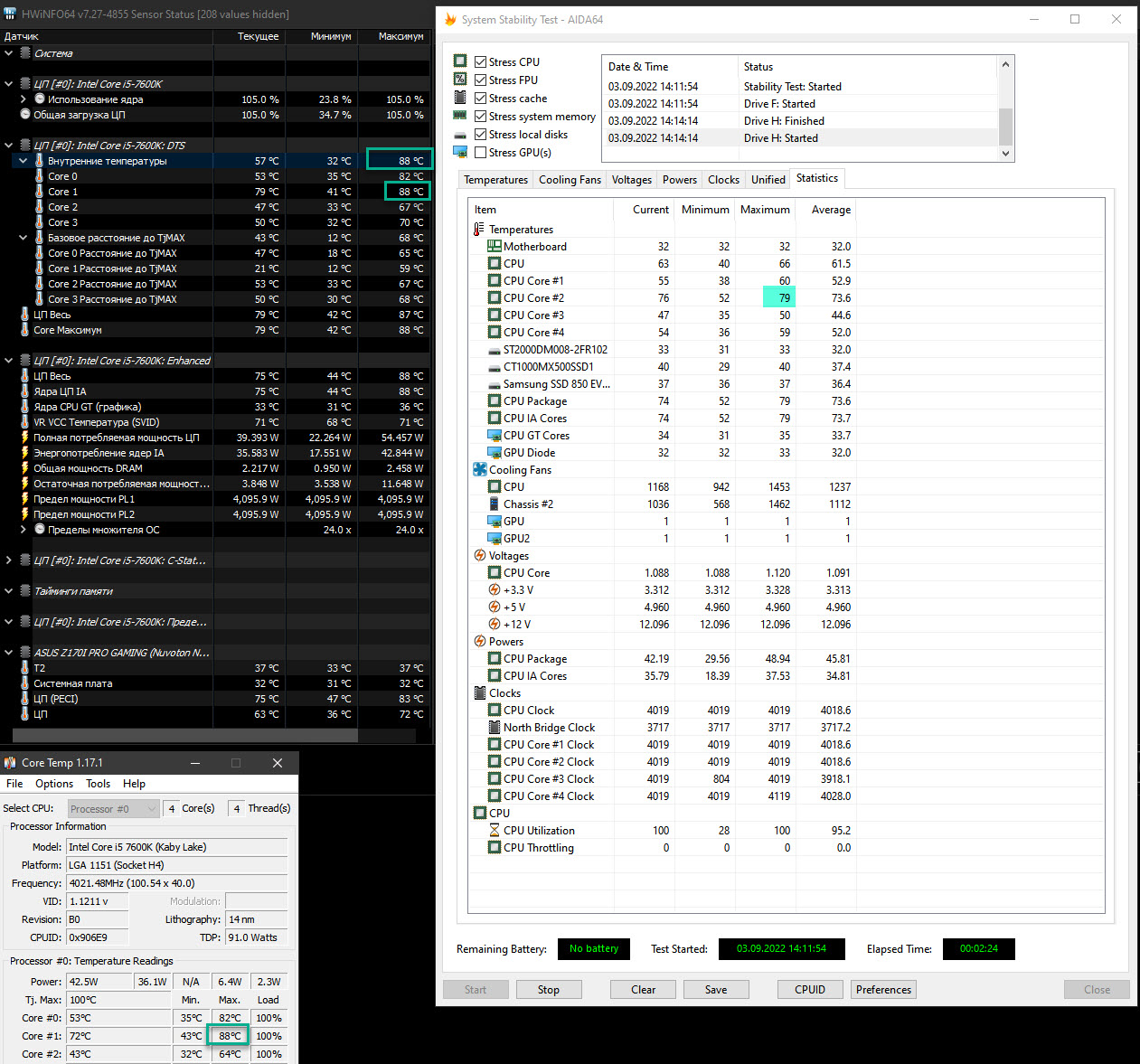Image resolution: width=1140 pixels, height=1064 pixels.
Task: Open the Clocks tab in AIDA64
Action: coord(723,180)
